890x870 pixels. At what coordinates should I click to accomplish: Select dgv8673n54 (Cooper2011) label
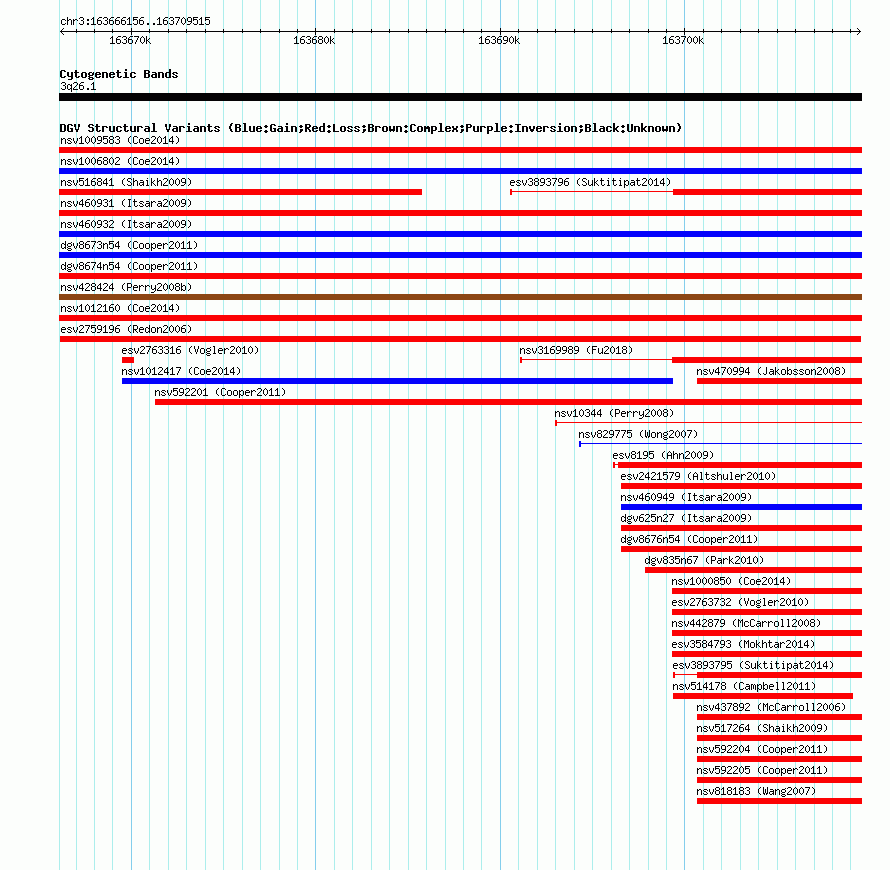pos(129,245)
